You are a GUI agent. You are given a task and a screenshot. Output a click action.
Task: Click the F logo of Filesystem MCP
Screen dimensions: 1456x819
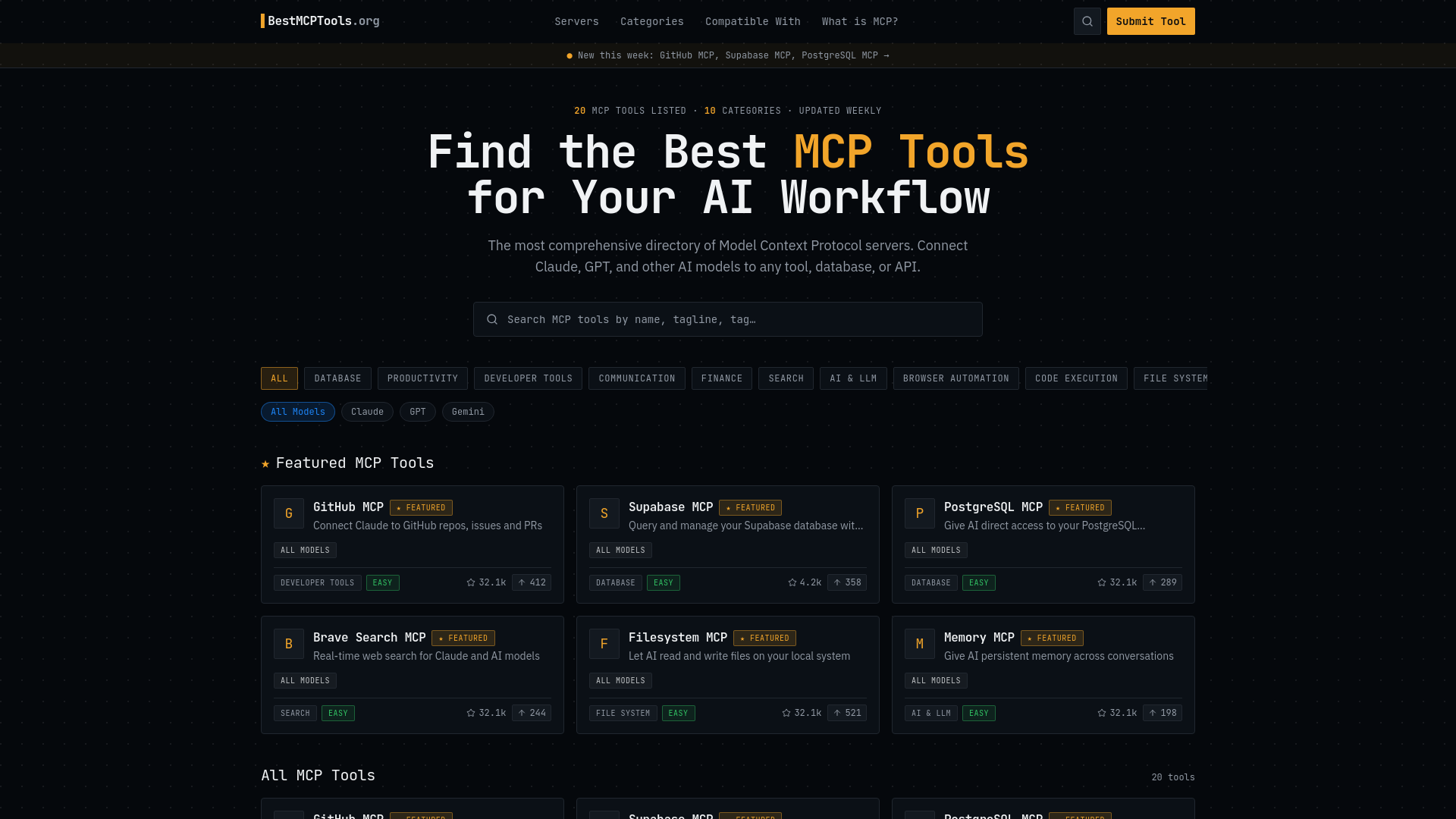tap(604, 644)
